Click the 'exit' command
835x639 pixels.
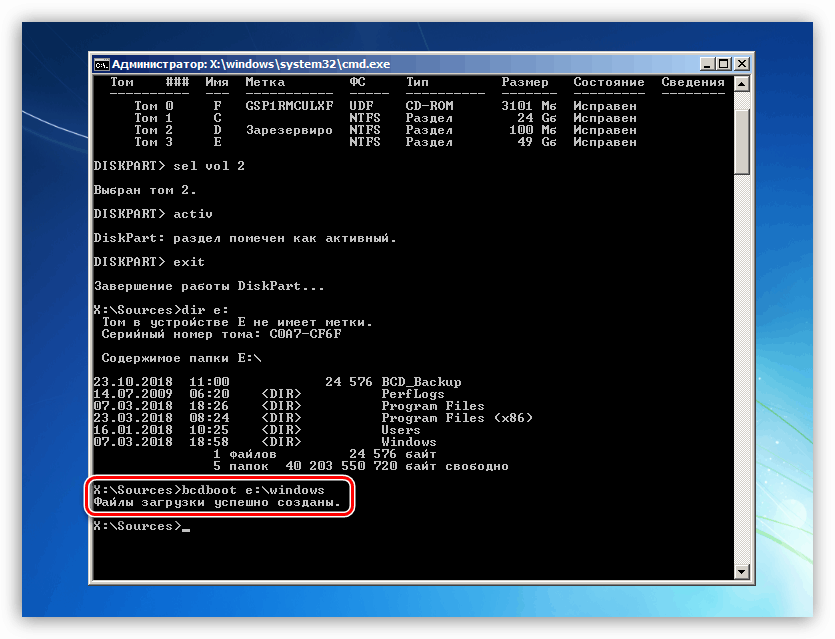tap(189, 262)
